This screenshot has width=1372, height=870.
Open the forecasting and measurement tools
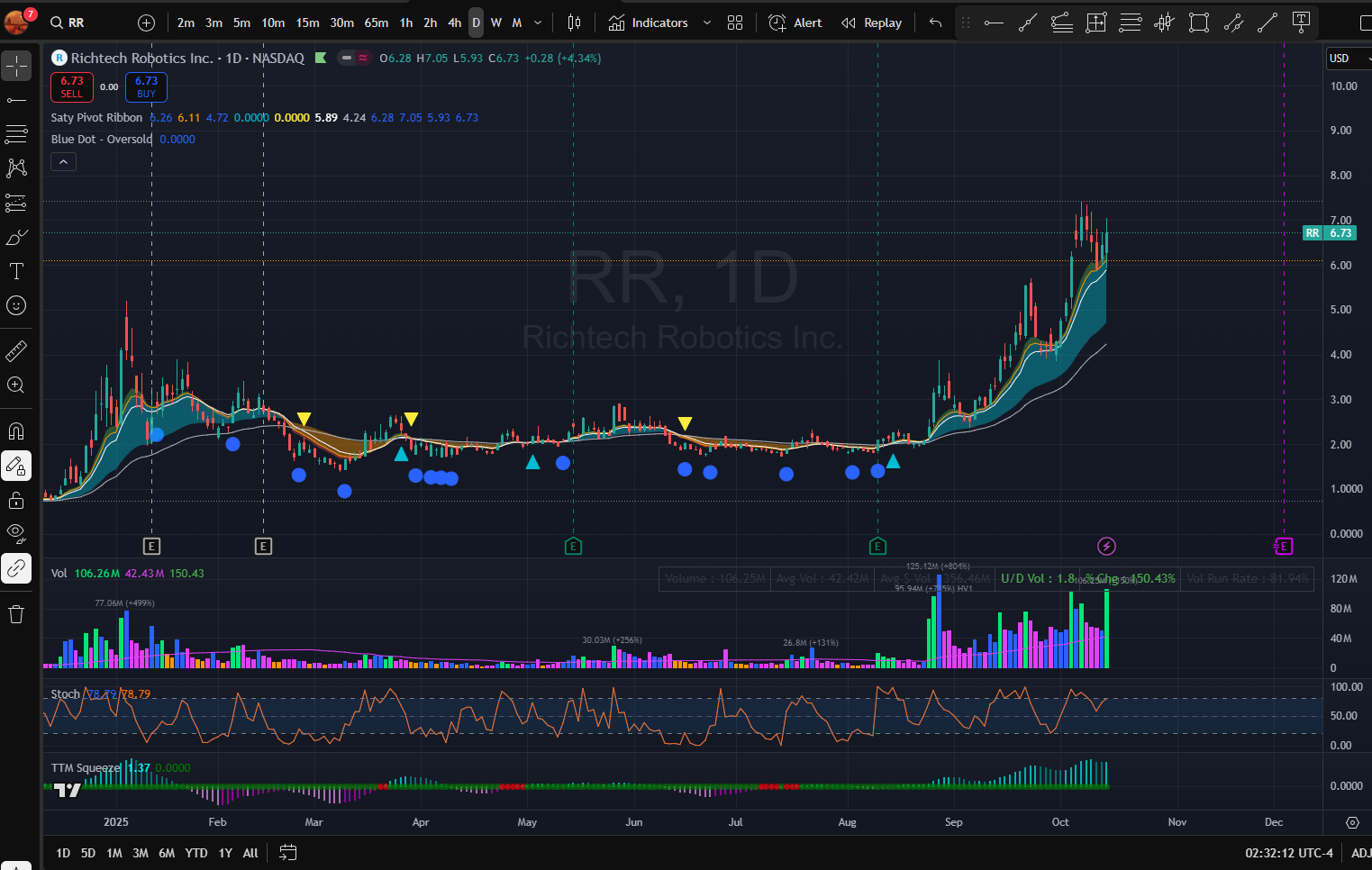point(16,203)
